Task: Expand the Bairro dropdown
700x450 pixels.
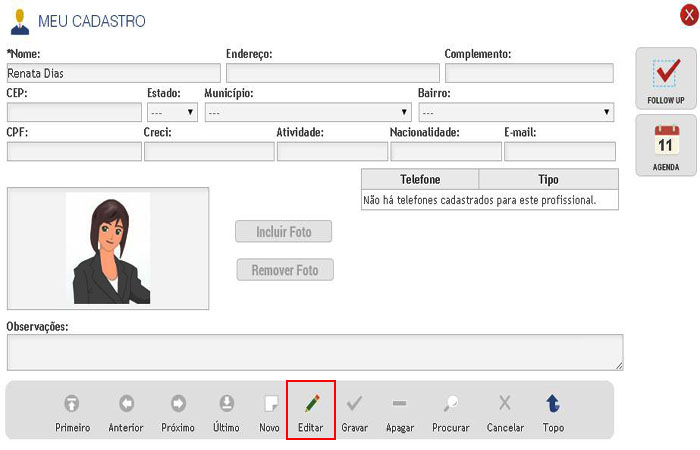Action: [x=516, y=112]
